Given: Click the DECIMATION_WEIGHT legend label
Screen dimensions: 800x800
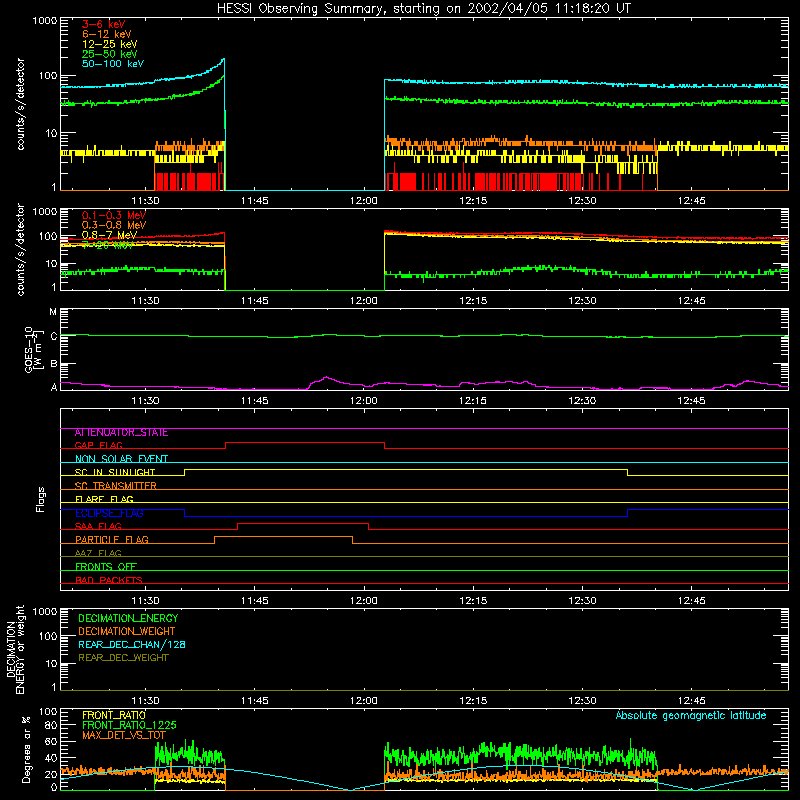Looking at the screenshot, I should (x=127, y=632).
